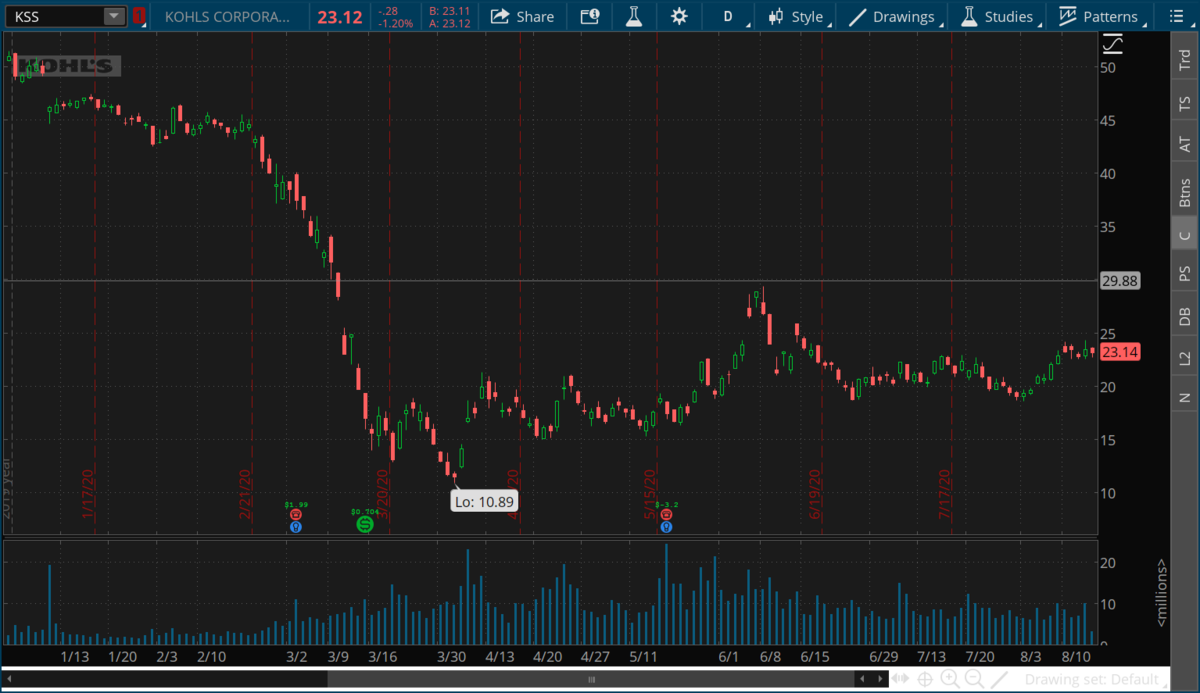1200x693 pixels.
Task: Click the May blue lightbulb event icon
Action: tap(665, 526)
